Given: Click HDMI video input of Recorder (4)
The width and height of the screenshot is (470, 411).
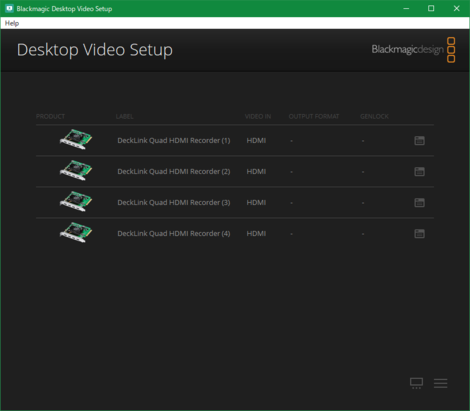Looking at the screenshot, I should click(x=256, y=234).
